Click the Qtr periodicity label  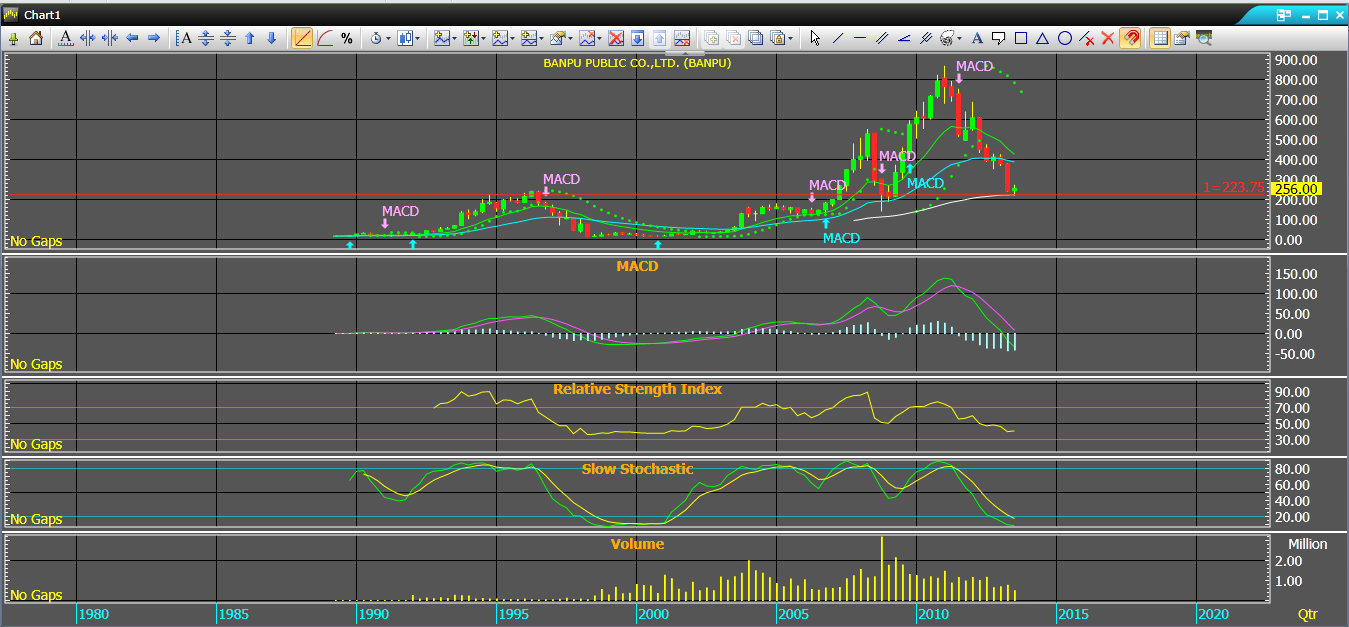coord(1308,613)
